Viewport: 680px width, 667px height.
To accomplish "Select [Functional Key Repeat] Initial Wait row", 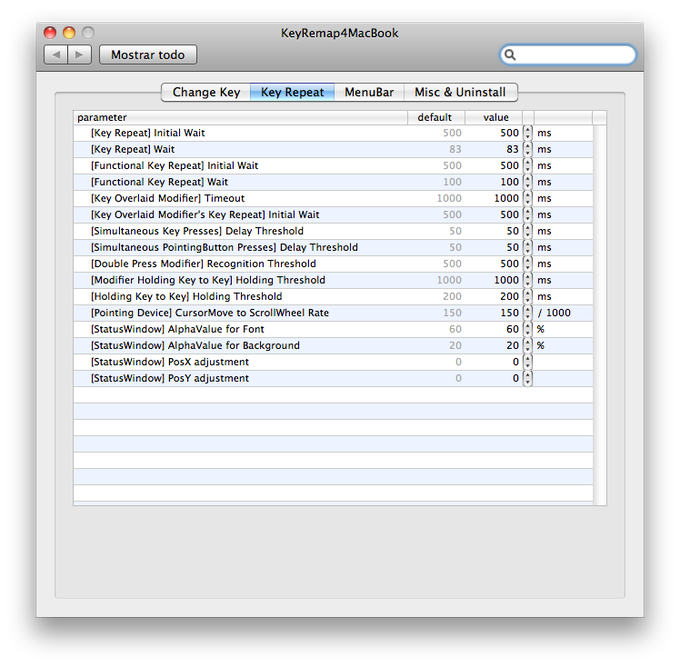I will [x=333, y=166].
